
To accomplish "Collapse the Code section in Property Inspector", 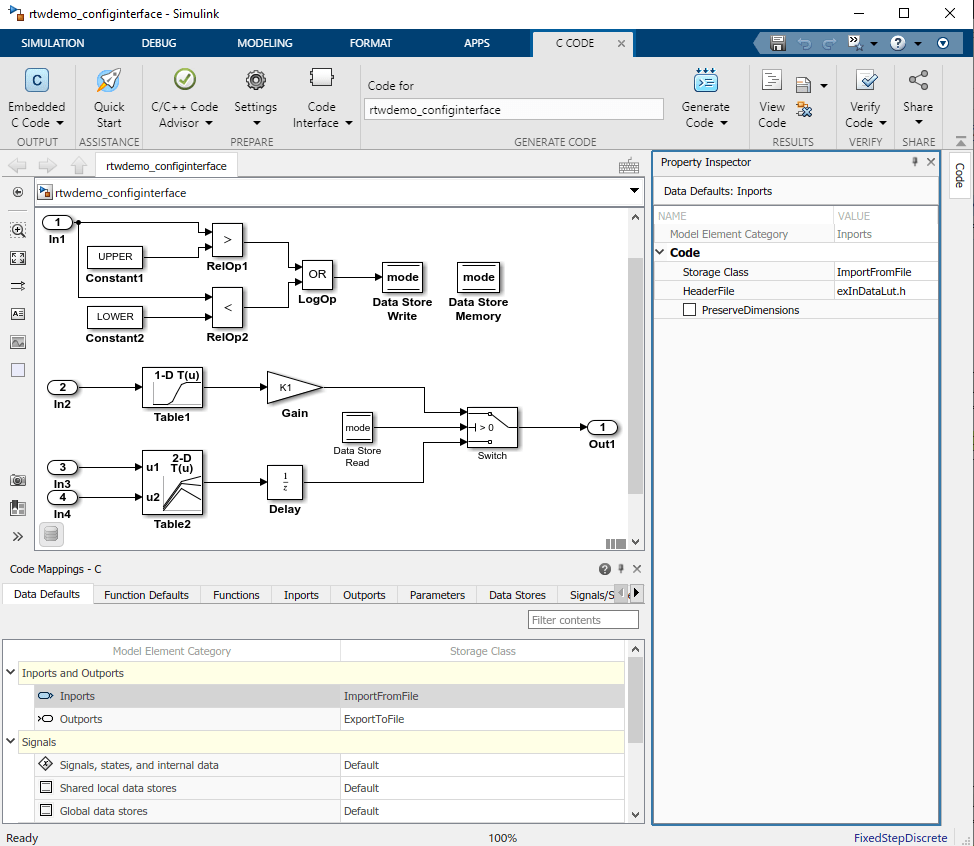I will click(x=660, y=253).
